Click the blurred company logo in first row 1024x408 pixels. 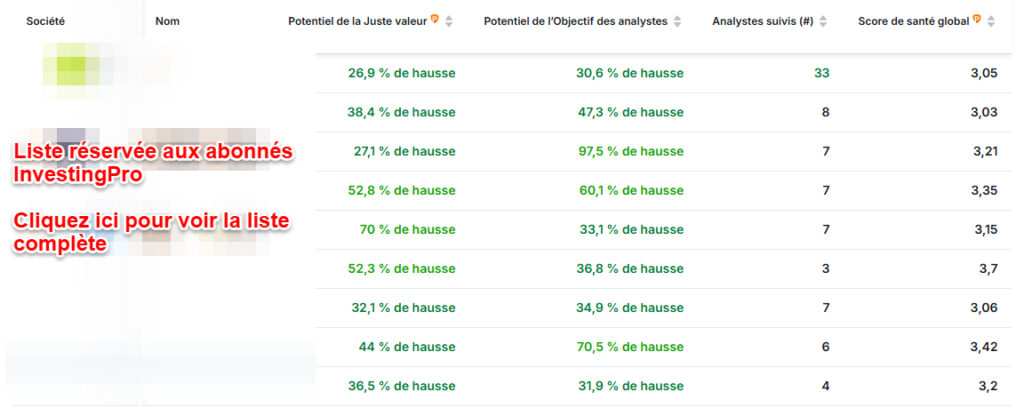70,72
